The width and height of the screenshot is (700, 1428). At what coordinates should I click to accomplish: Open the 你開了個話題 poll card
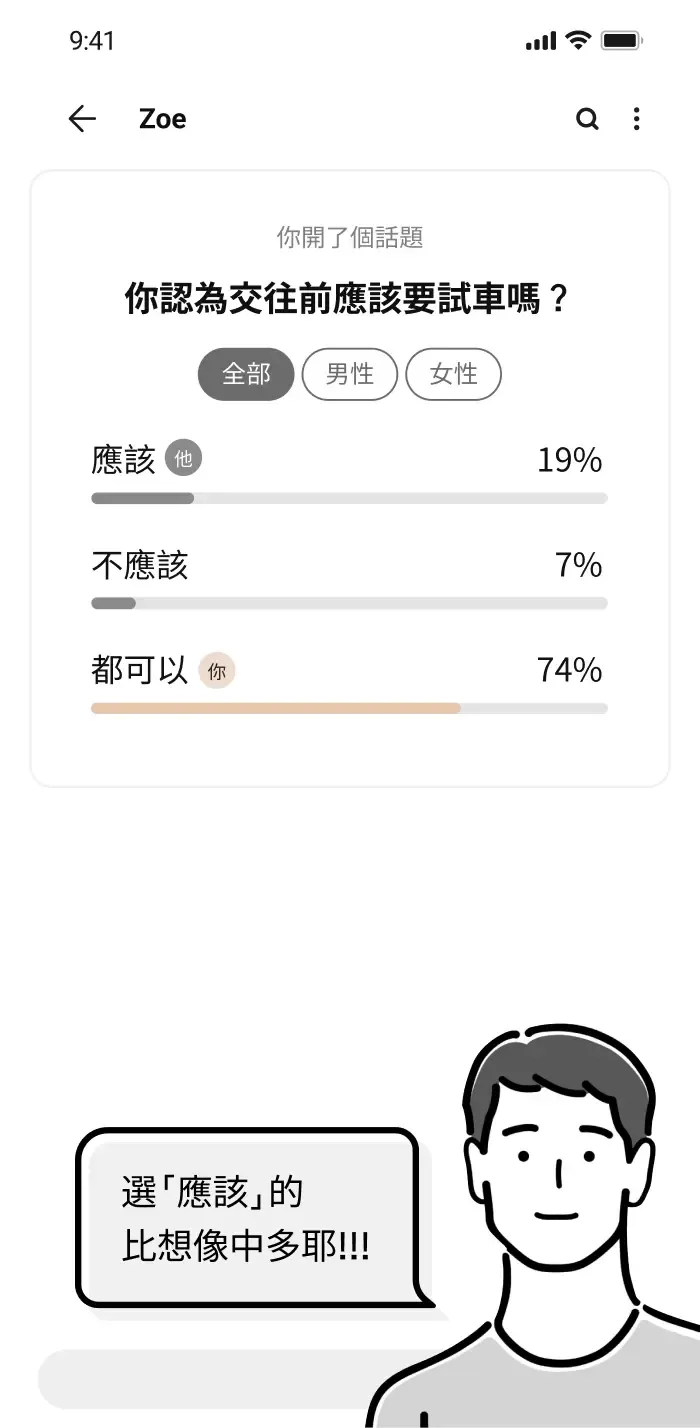[349, 238]
